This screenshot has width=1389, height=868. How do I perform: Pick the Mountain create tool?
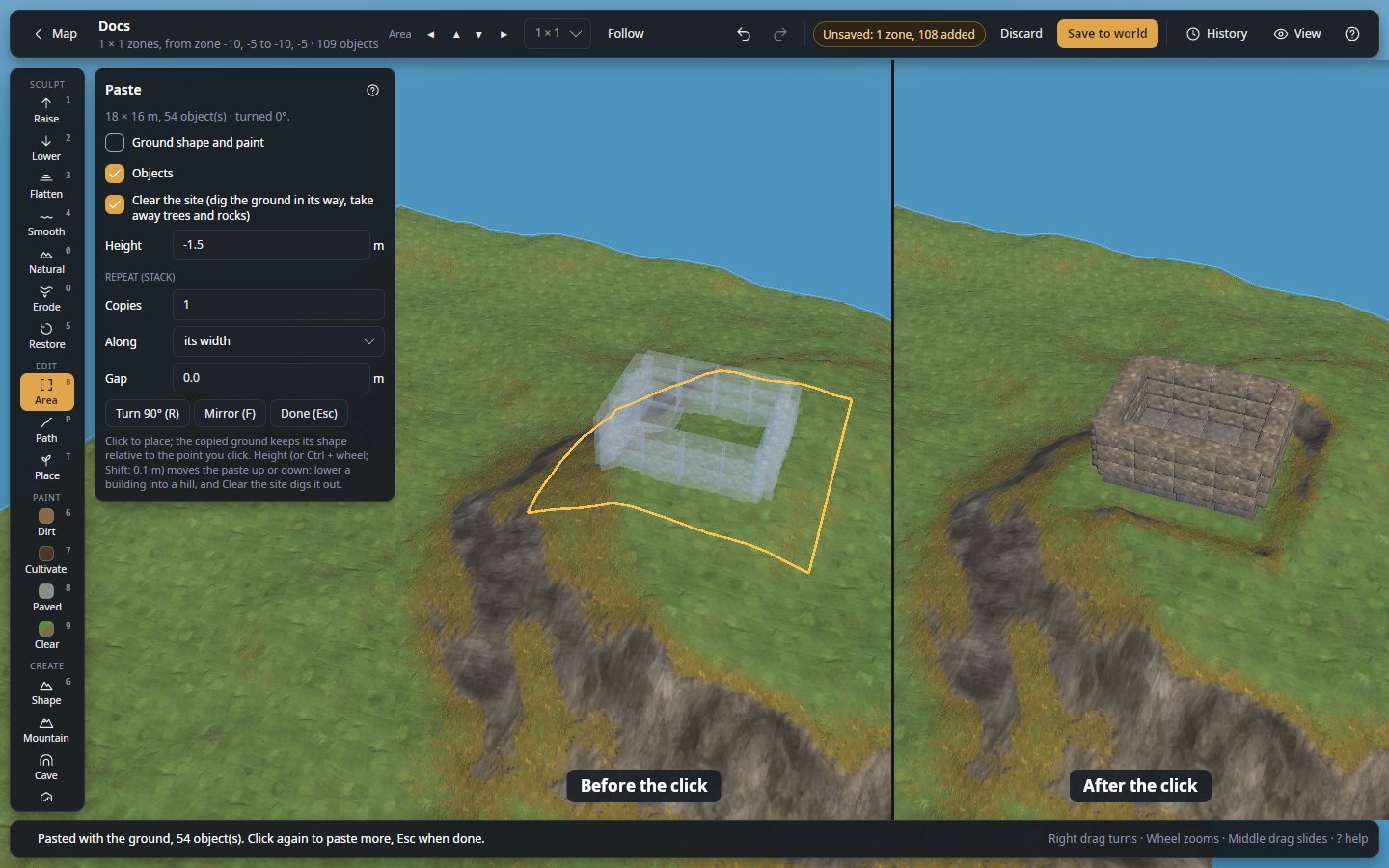pos(46,729)
